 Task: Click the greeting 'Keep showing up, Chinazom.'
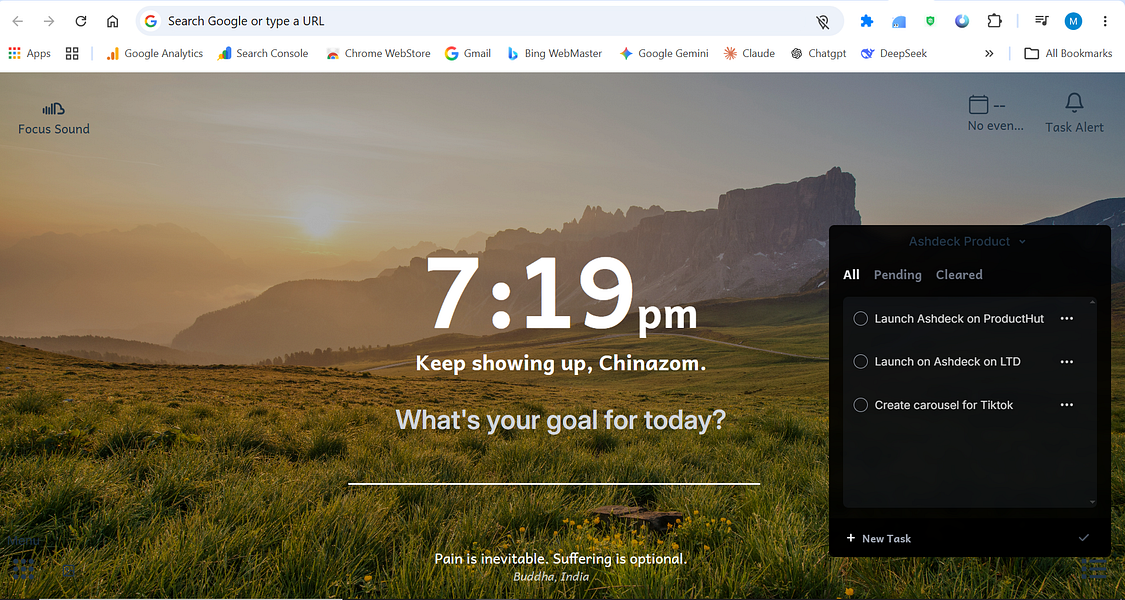coord(561,363)
